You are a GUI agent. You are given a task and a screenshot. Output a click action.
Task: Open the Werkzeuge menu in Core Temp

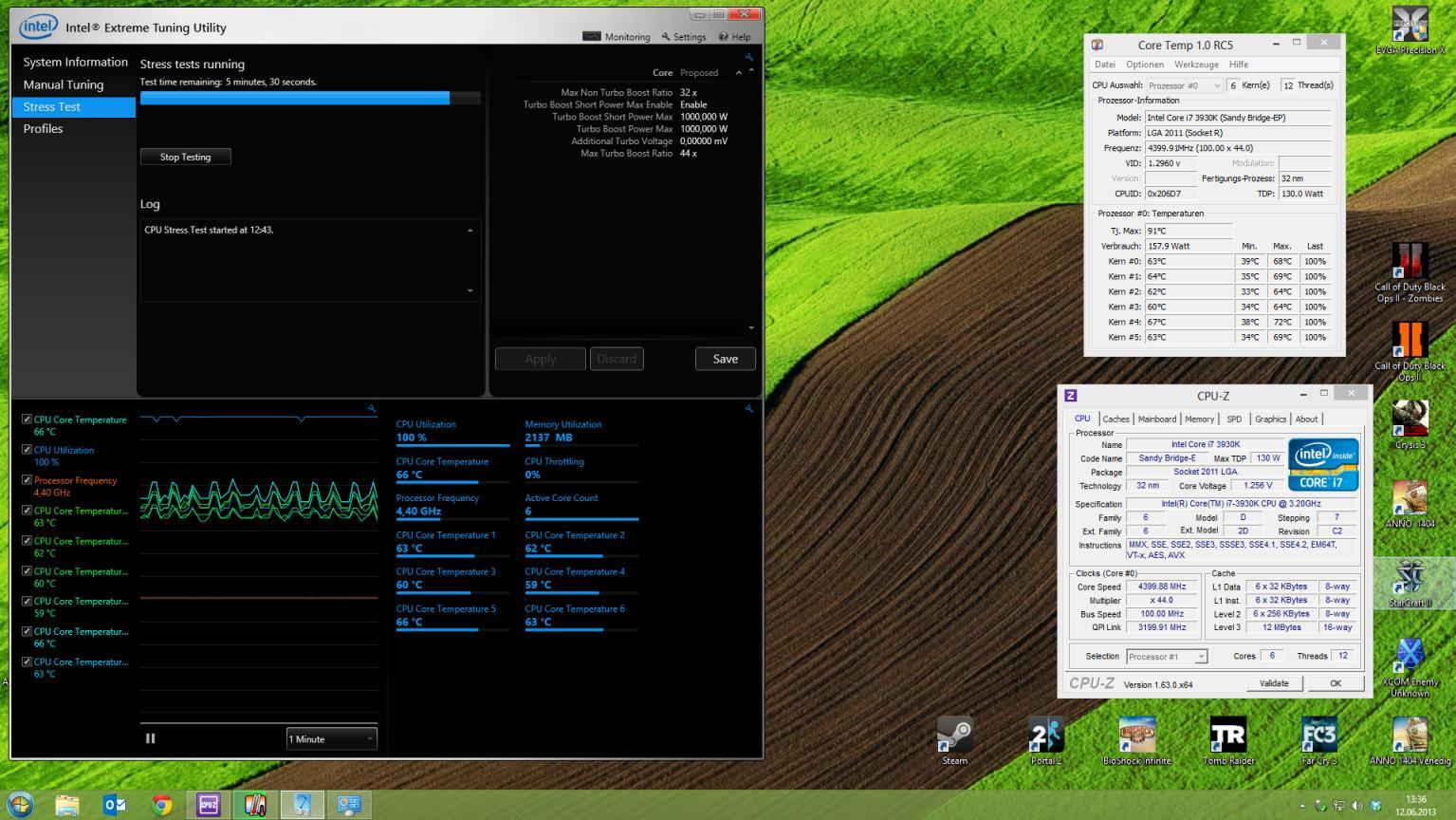tap(1196, 65)
